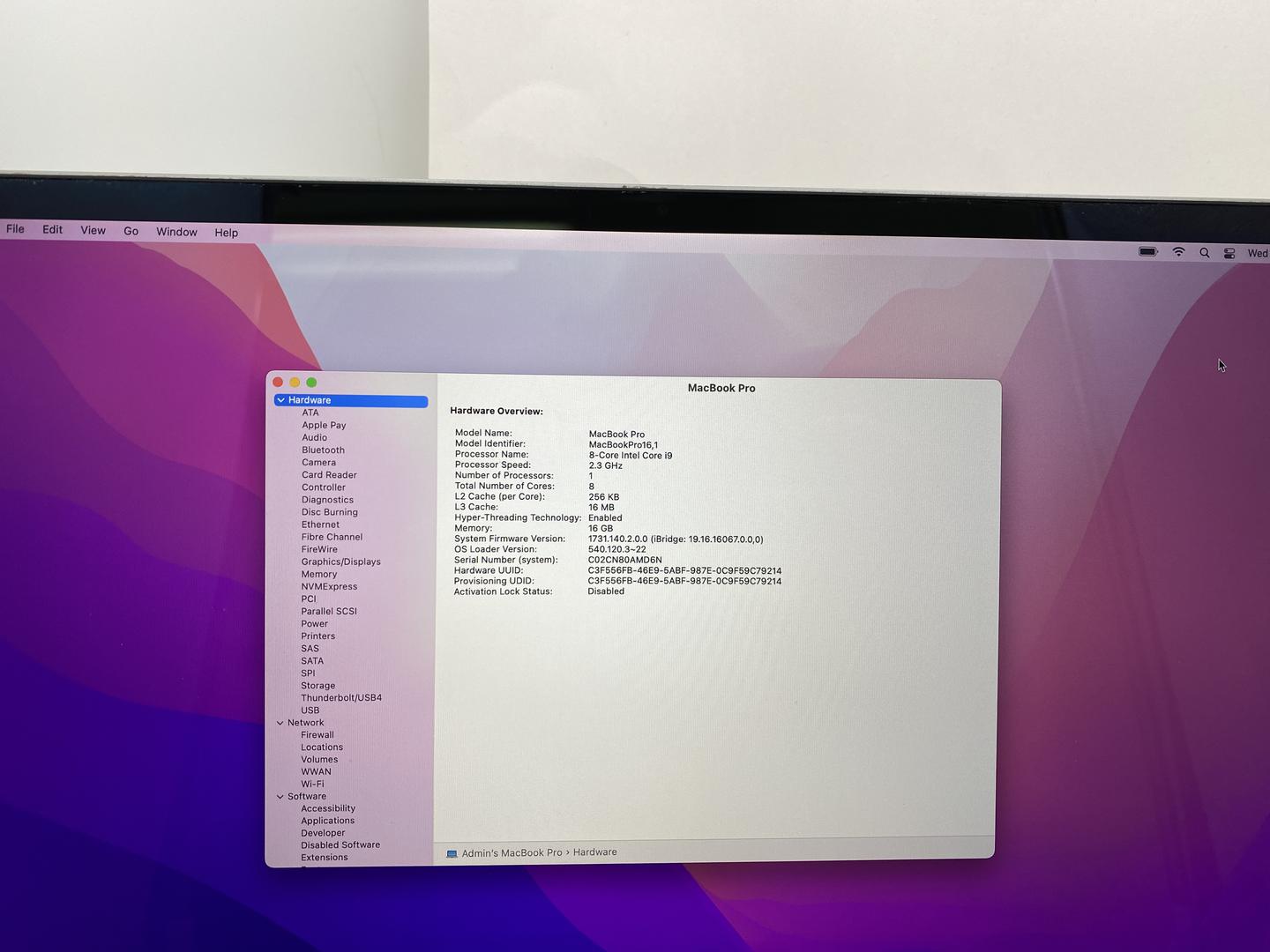Select Accessibility in the sidebar
Viewport: 1270px width, 952px height.
[x=328, y=808]
